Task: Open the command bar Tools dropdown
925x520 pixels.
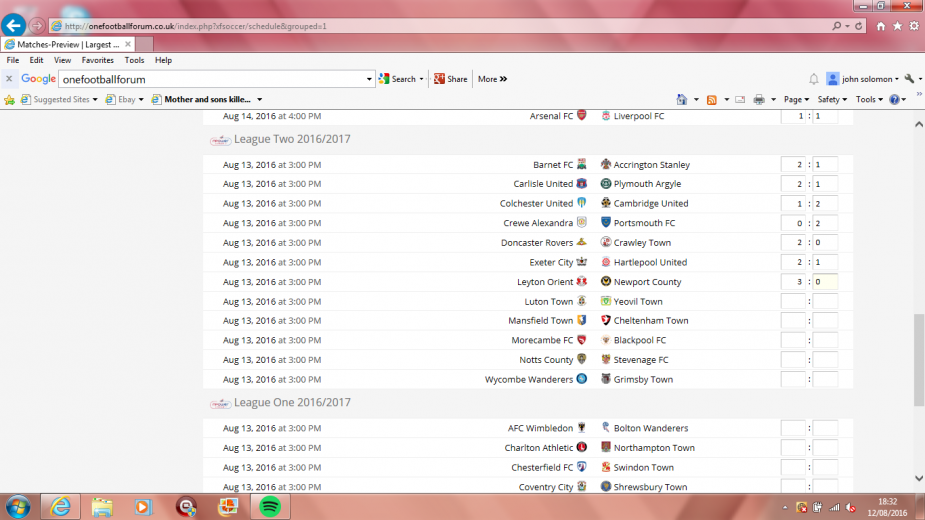Action: tap(869, 100)
